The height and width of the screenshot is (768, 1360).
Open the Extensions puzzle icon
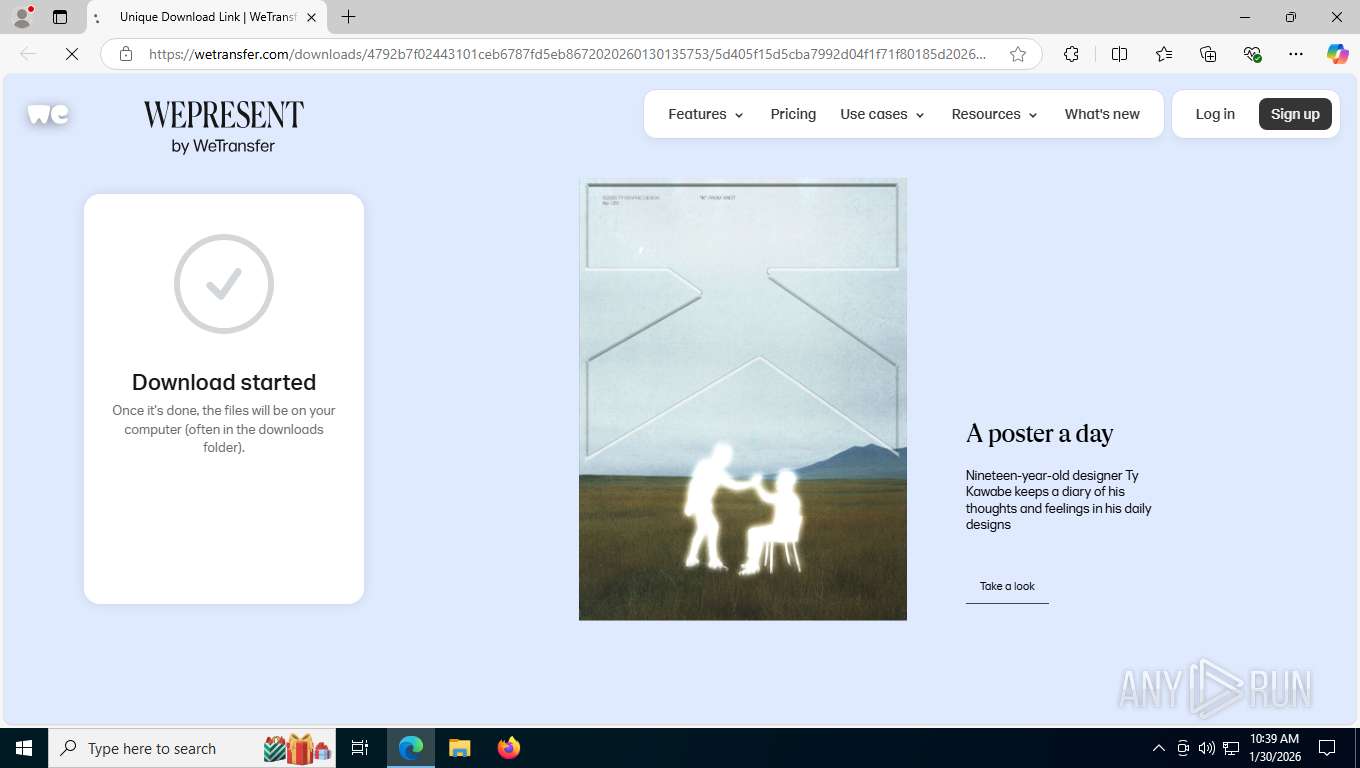click(x=1071, y=54)
